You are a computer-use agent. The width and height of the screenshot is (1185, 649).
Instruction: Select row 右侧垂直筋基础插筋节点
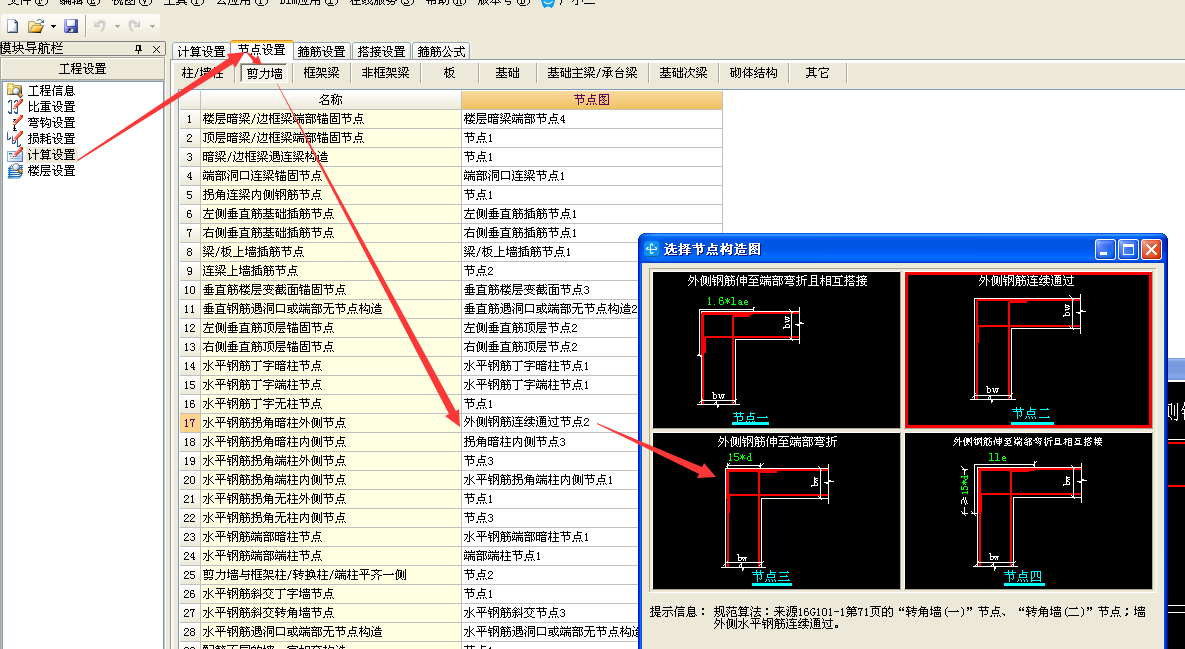point(330,233)
